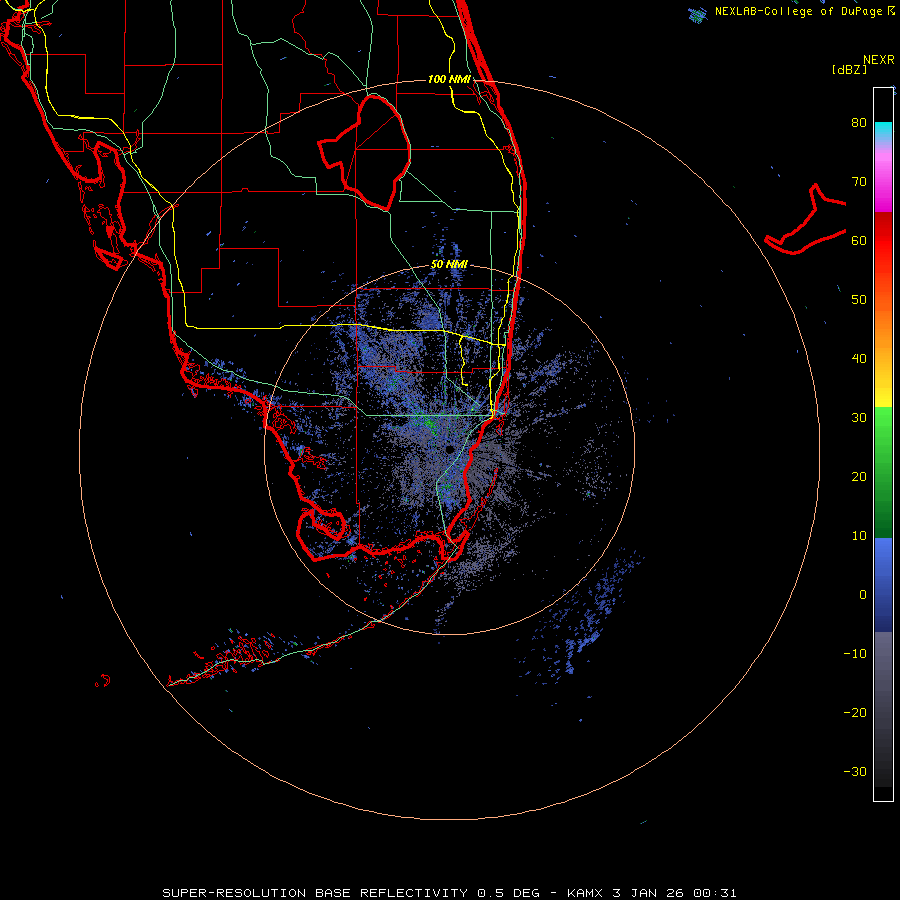
Task: Select the 50 dBZ scale label
Action: [x=859, y=300]
